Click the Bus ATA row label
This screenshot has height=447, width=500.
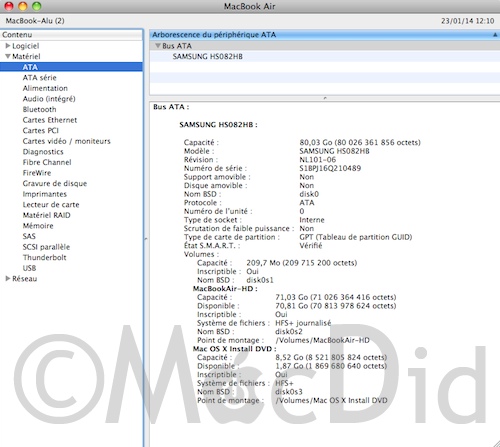(x=177, y=46)
